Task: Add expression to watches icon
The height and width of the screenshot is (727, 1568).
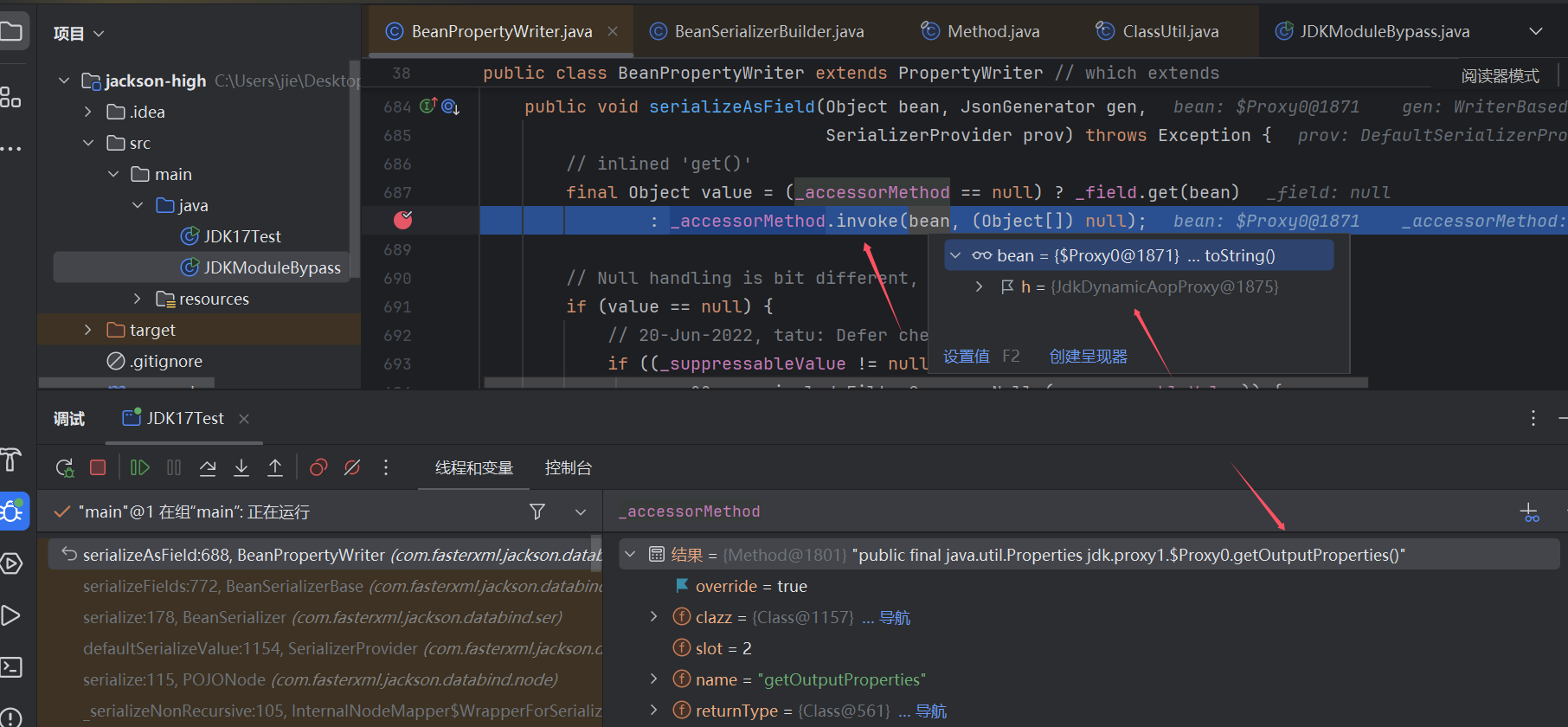Action: pyautogui.click(x=1530, y=512)
